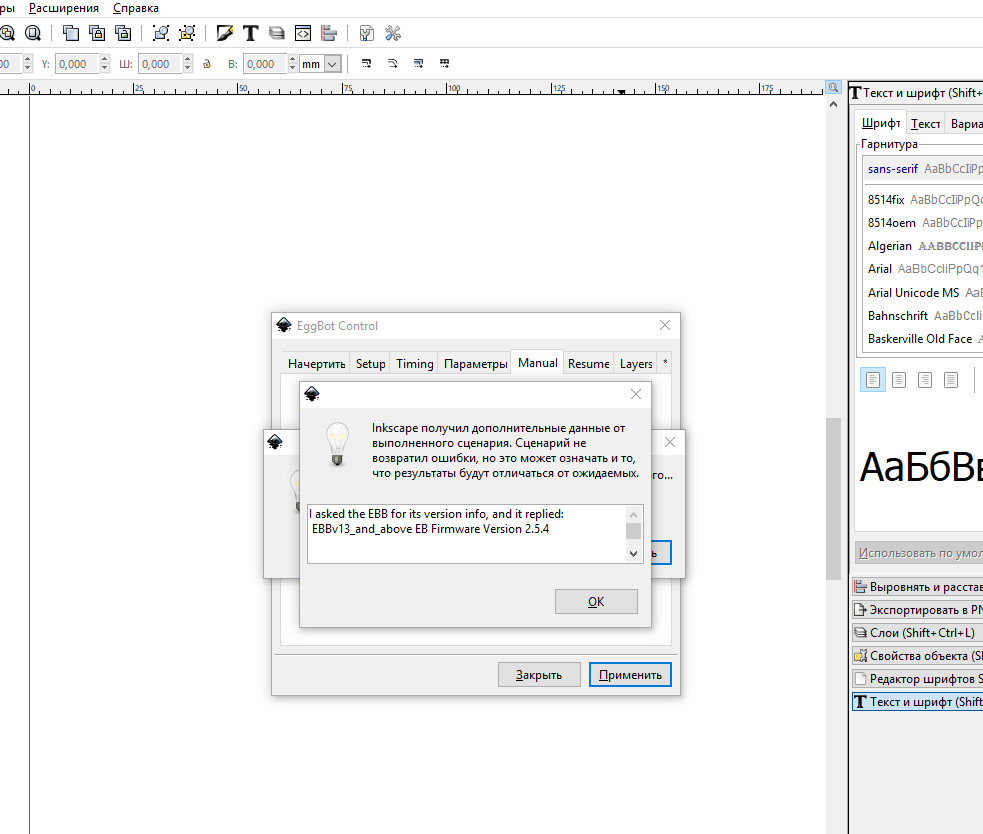This screenshot has width=983, height=834.
Task: Click 'Слои (Shift+Ctrl+L)' dock panel icon
Action: coord(861,633)
